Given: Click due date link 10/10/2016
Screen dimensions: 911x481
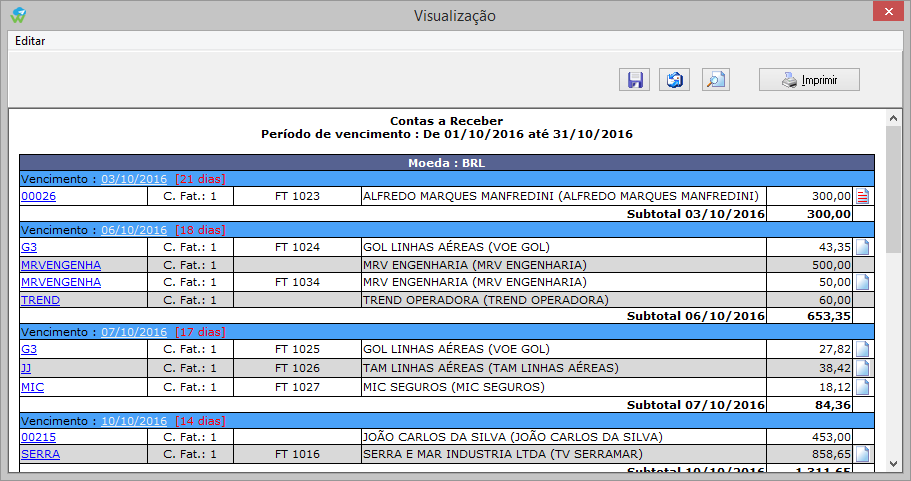Looking at the screenshot, I should 134,421.
